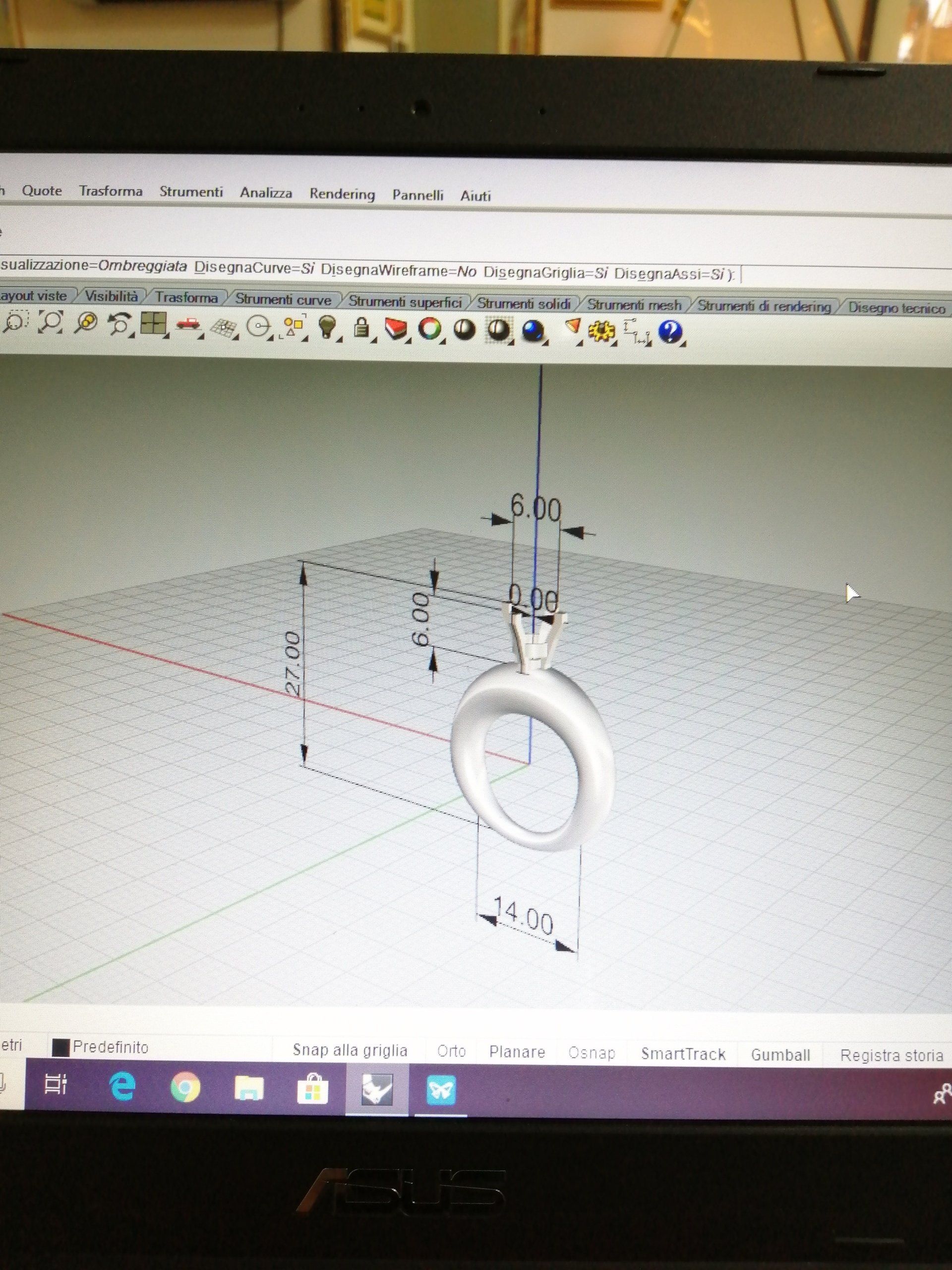This screenshot has width=952, height=1270.
Task: Click the yellow gear options icon
Action: coord(602,332)
